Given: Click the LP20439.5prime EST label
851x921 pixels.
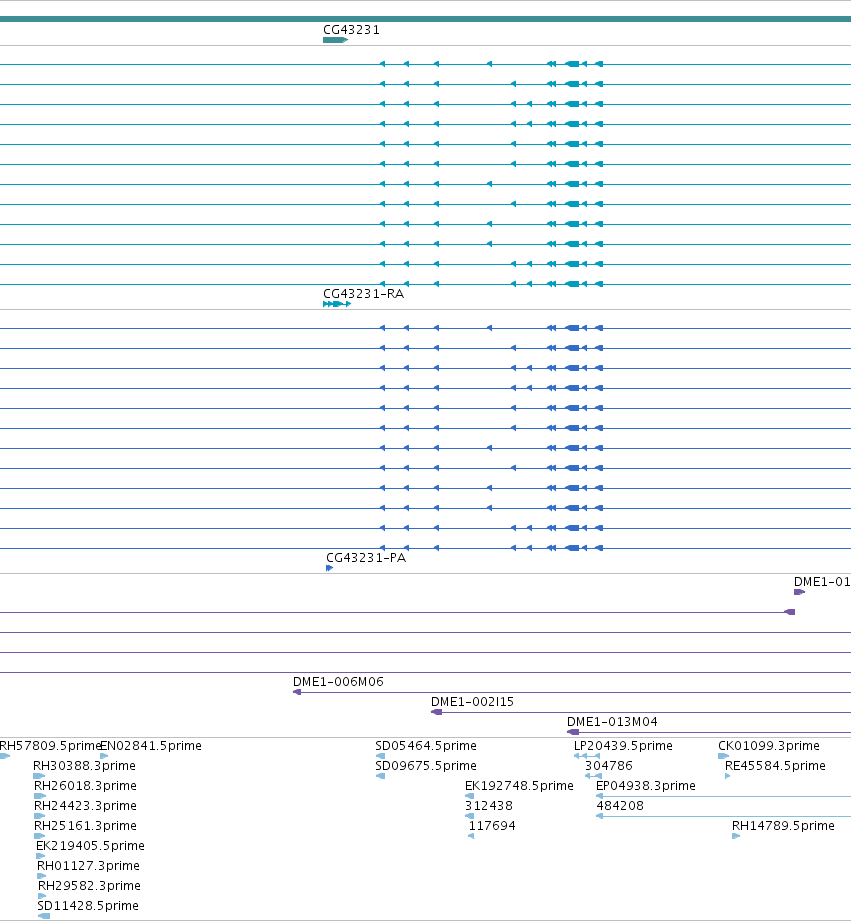Looking at the screenshot, I should point(623,746).
